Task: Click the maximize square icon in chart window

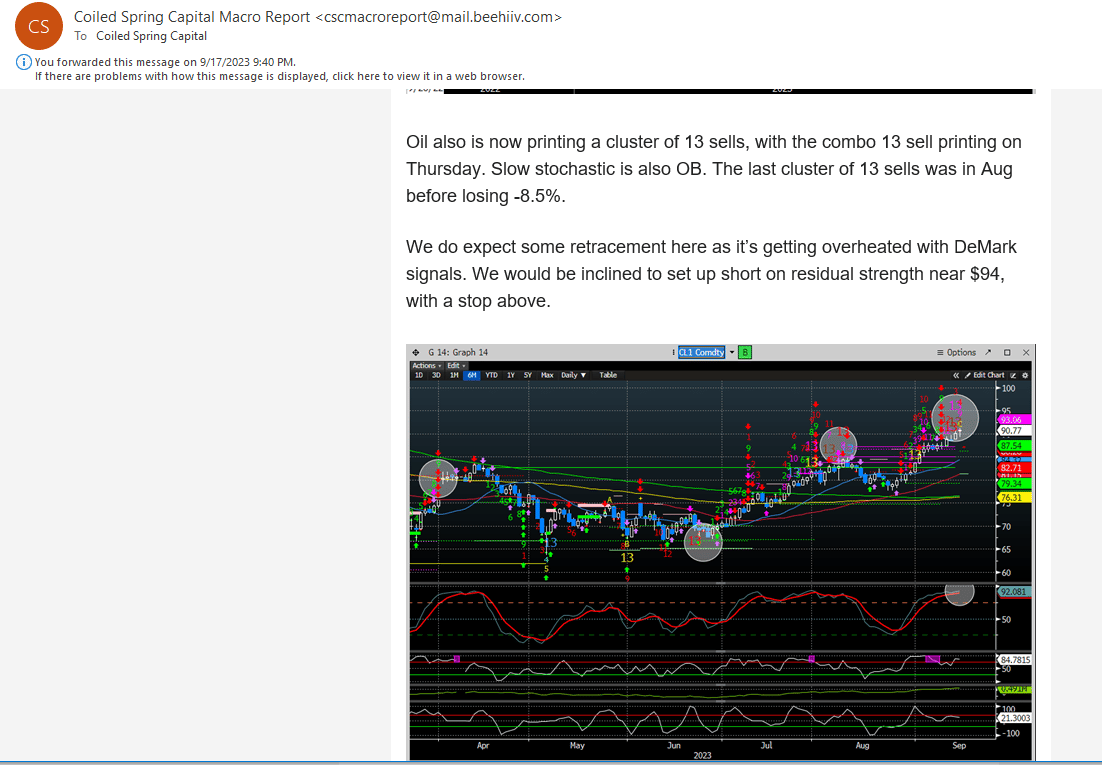Action: pos(1007,352)
